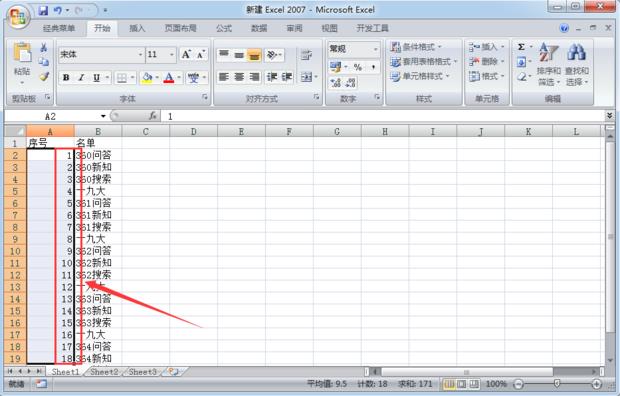Open number format 常规 dropdown
The image size is (620, 396).
click(x=375, y=49)
